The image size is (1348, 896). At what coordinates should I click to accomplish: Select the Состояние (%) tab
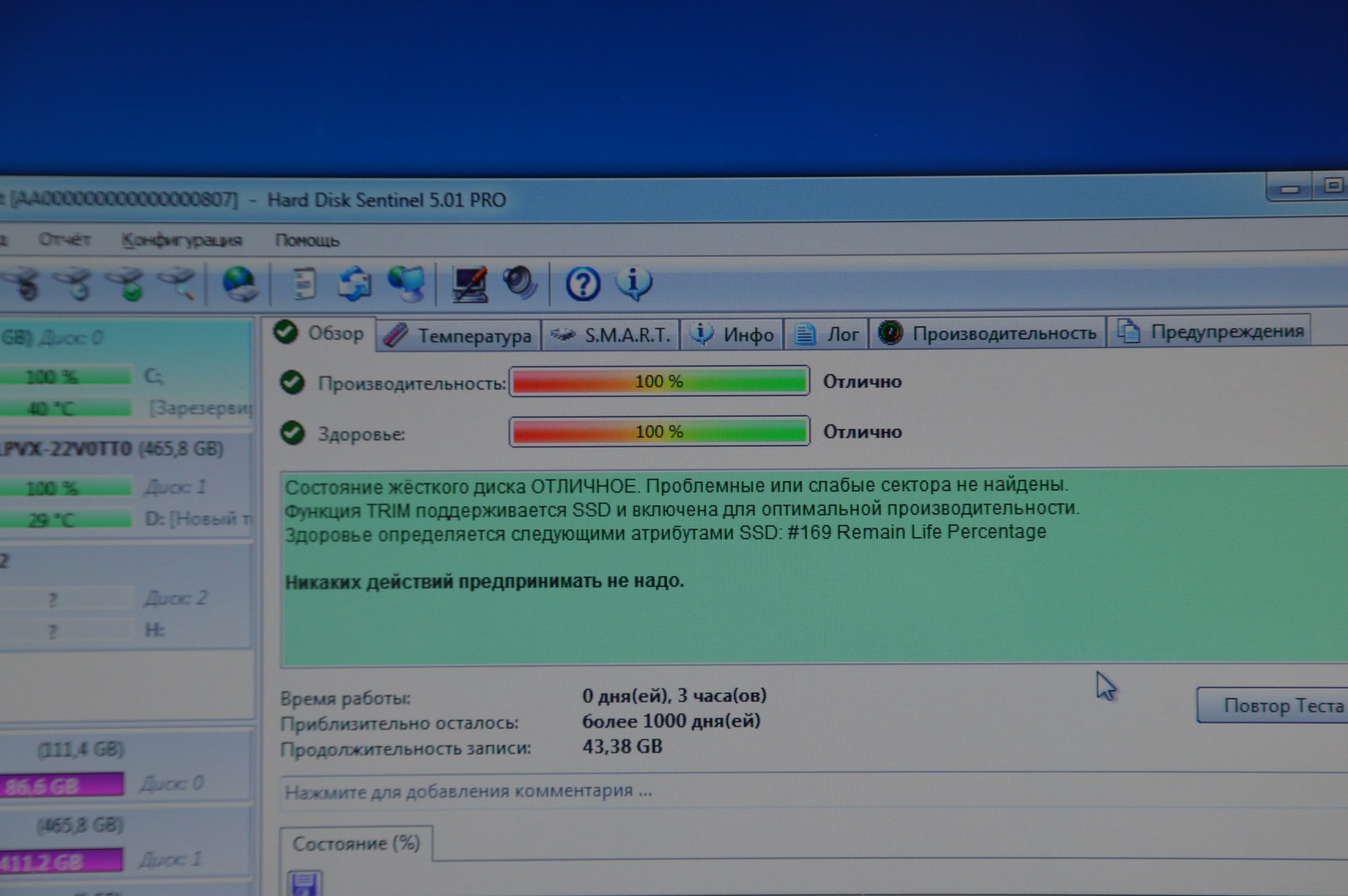click(356, 844)
